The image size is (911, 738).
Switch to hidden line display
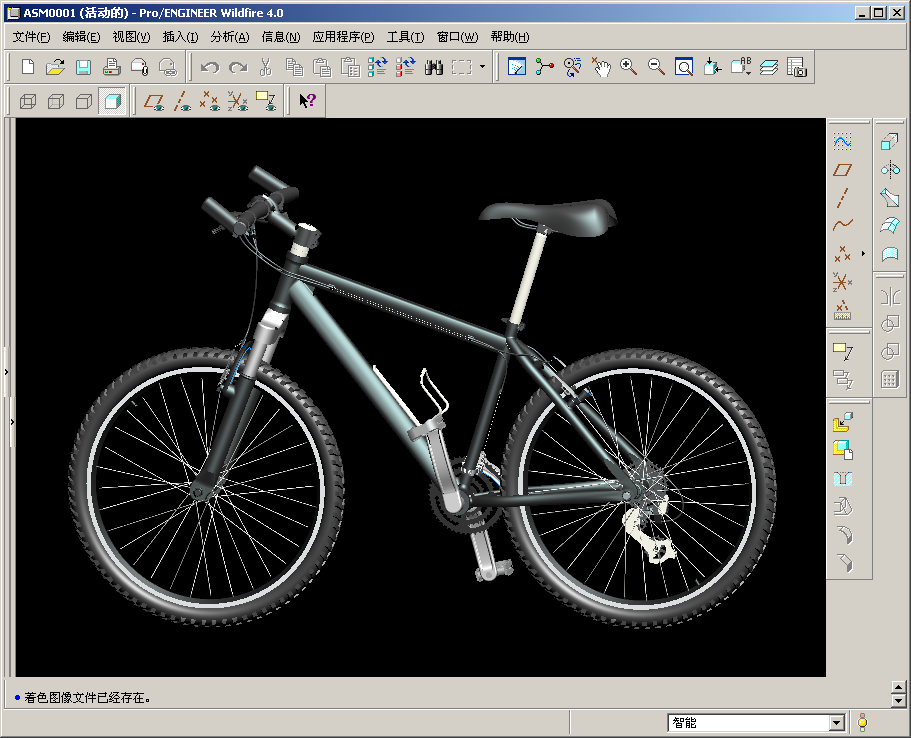click(x=56, y=102)
